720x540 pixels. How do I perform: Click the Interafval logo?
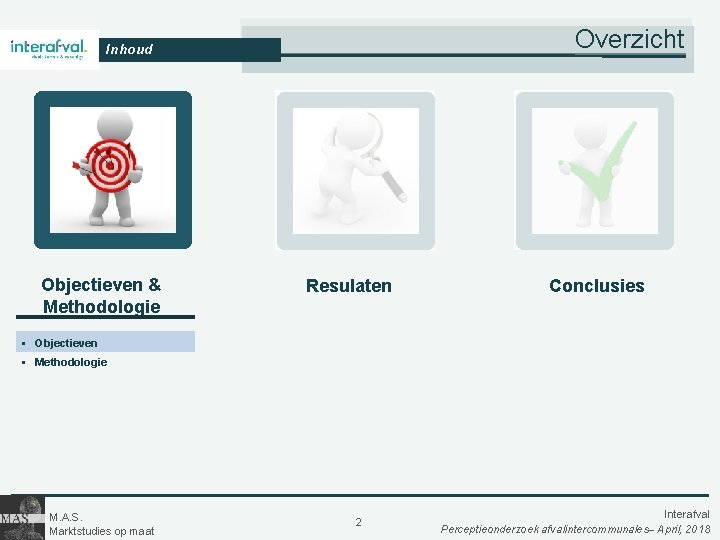tap(48, 49)
